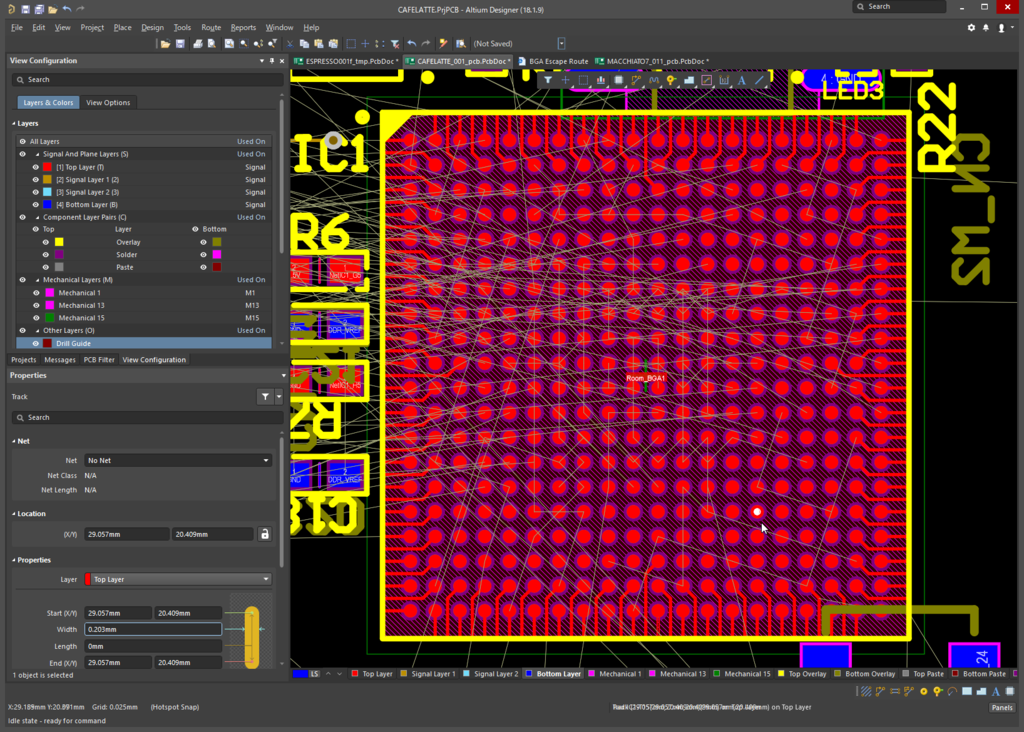This screenshot has width=1024, height=732.
Task: Click the Cross Probe icon in main toolbar
Action: click(x=443, y=44)
